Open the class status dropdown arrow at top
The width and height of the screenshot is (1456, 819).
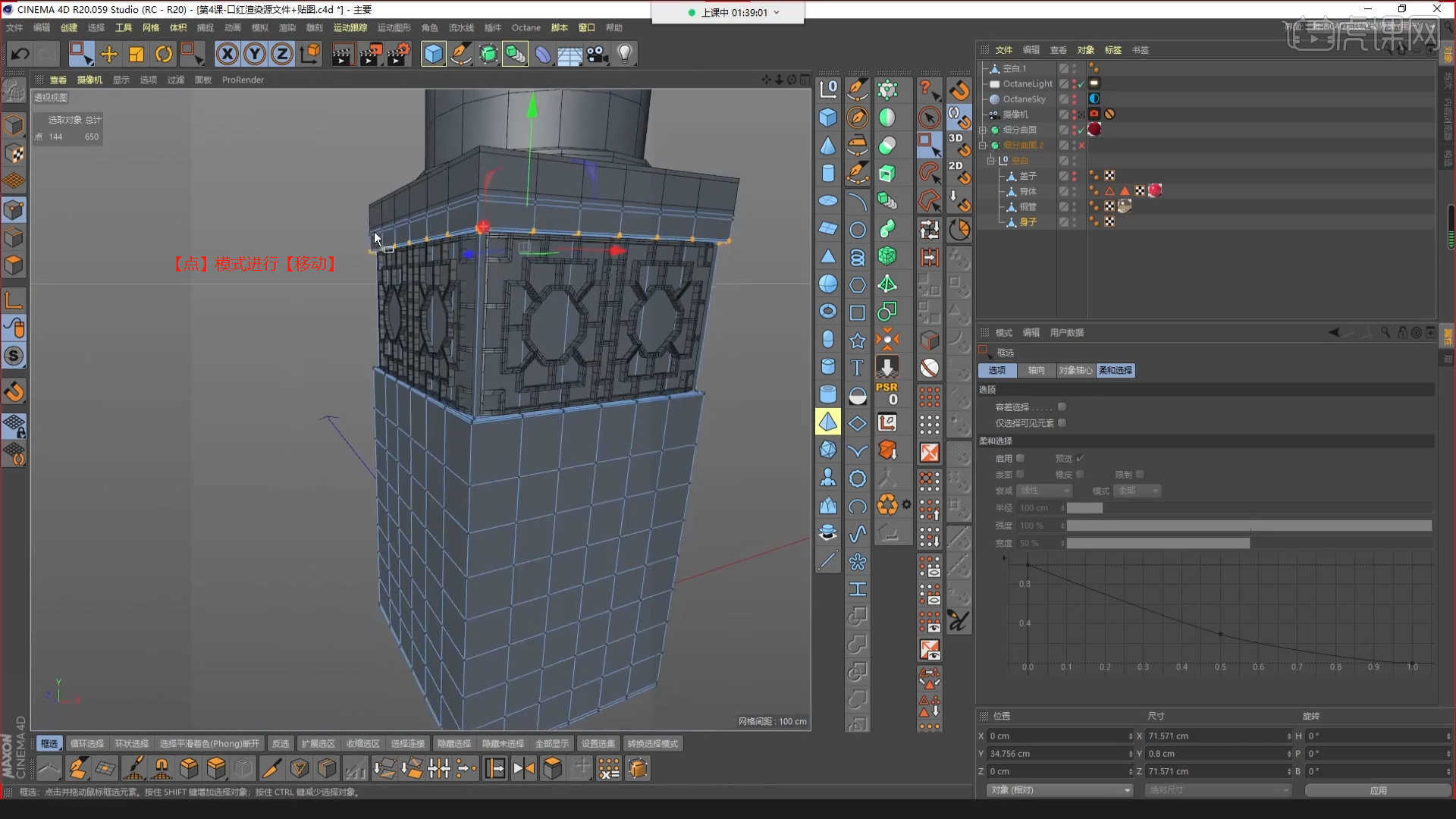[777, 12]
